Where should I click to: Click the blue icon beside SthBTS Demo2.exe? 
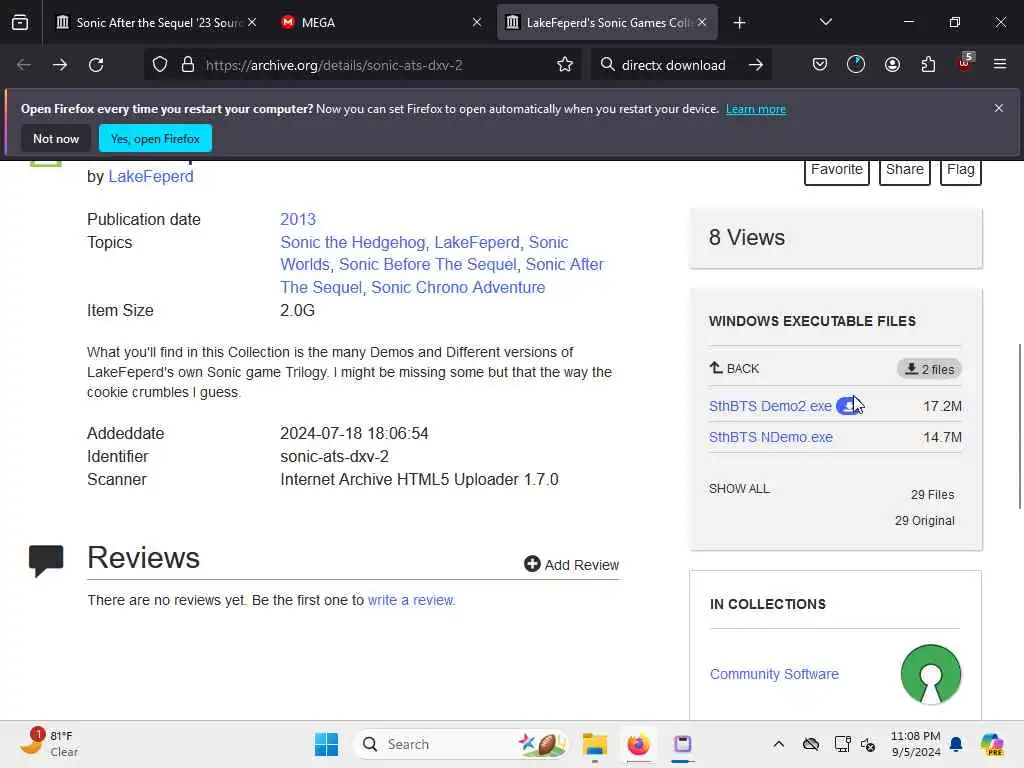[x=848, y=406]
